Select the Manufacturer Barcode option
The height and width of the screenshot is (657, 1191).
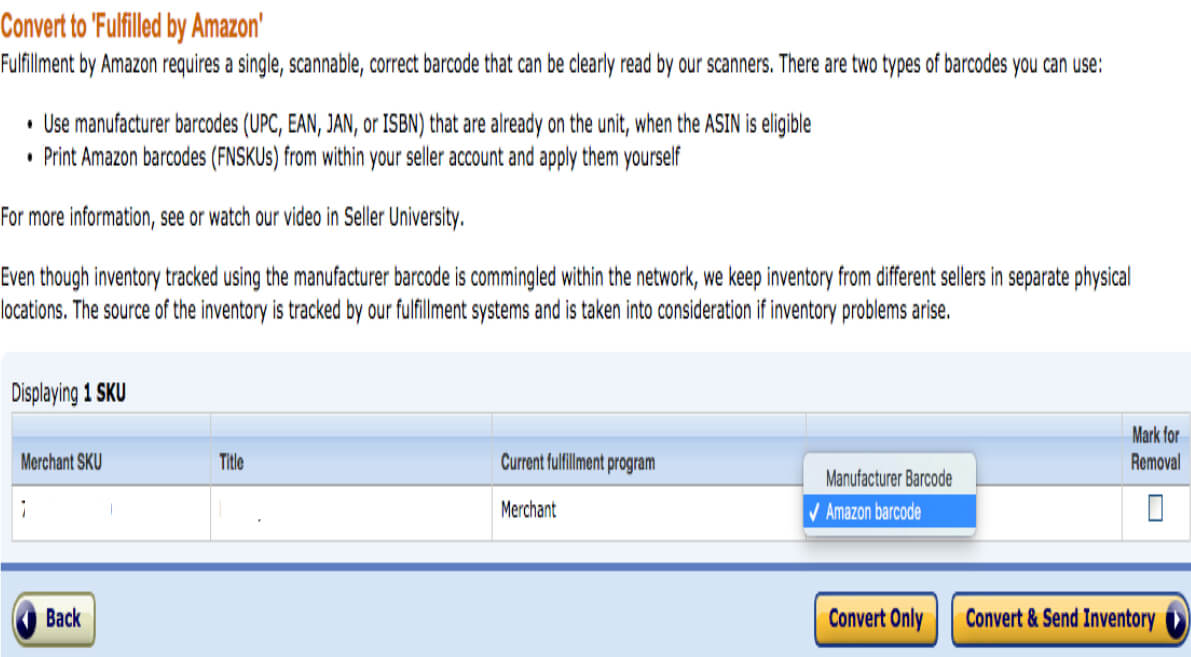[890, 479]
